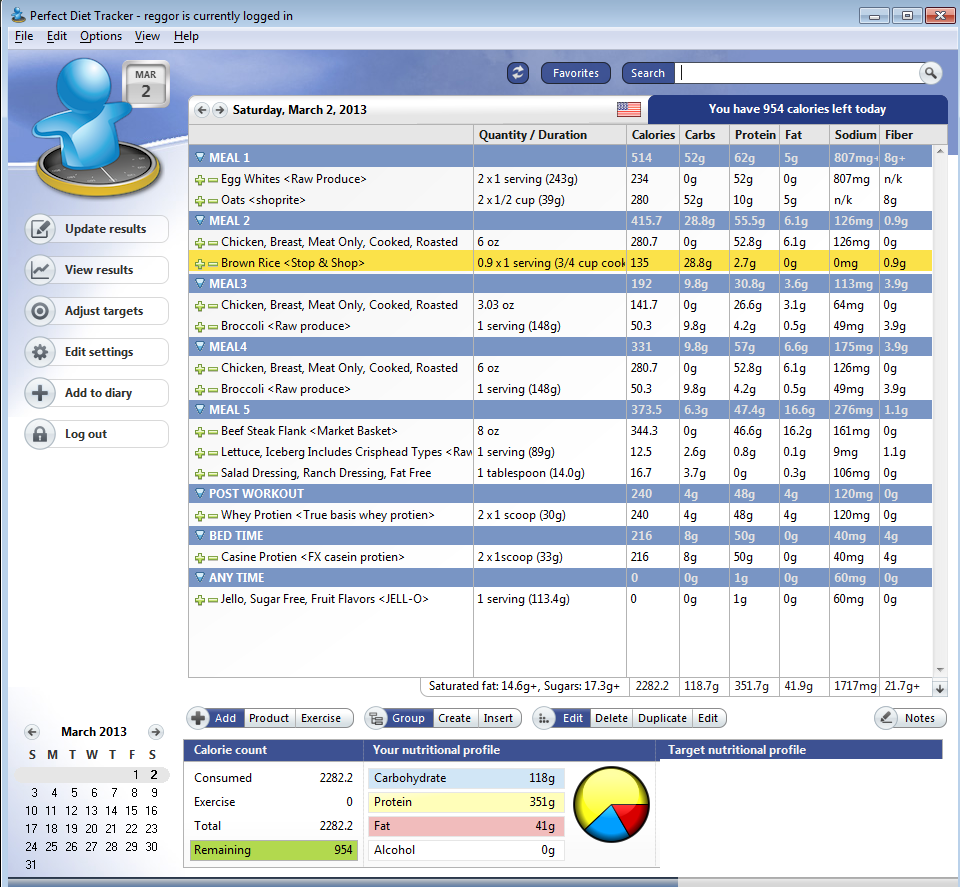Click the dotted icon before the highlighted Edit label

tap(544, 718)
